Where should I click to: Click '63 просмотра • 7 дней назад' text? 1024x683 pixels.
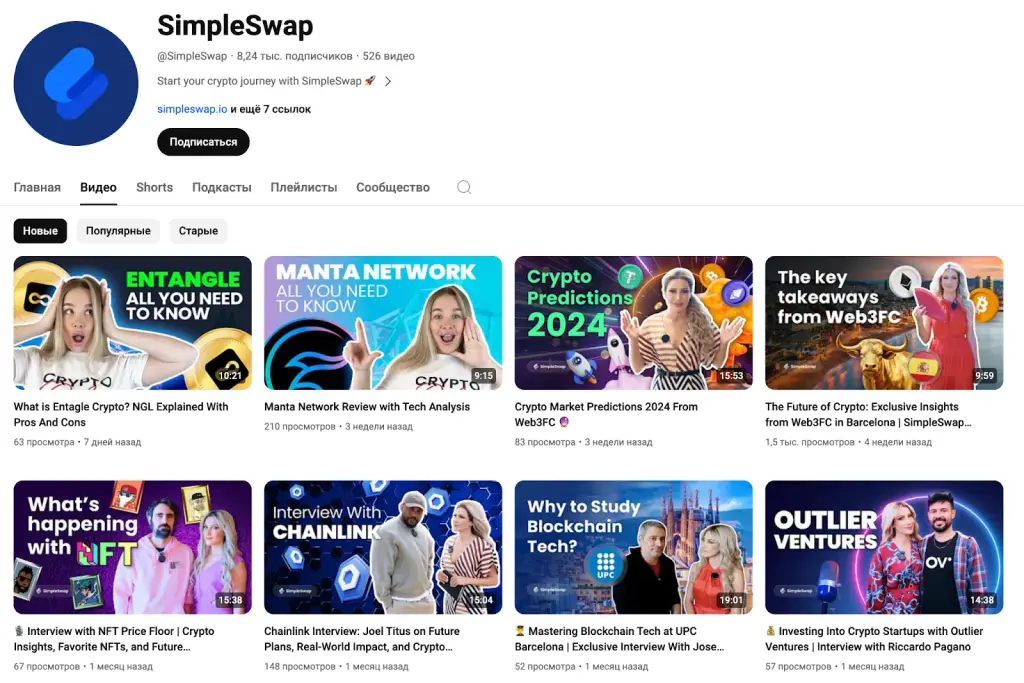[x=77, y=442]
